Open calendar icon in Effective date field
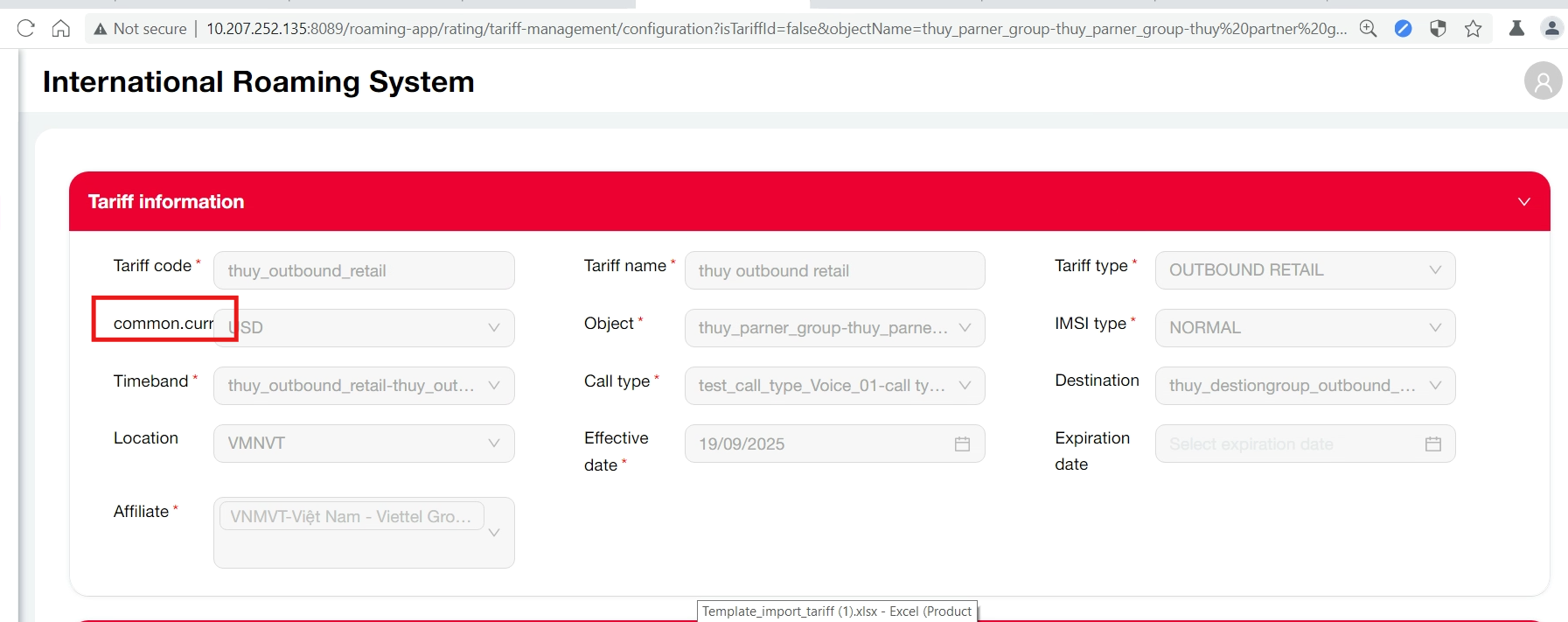The image size is (1568, 622). tap(962, 444)
